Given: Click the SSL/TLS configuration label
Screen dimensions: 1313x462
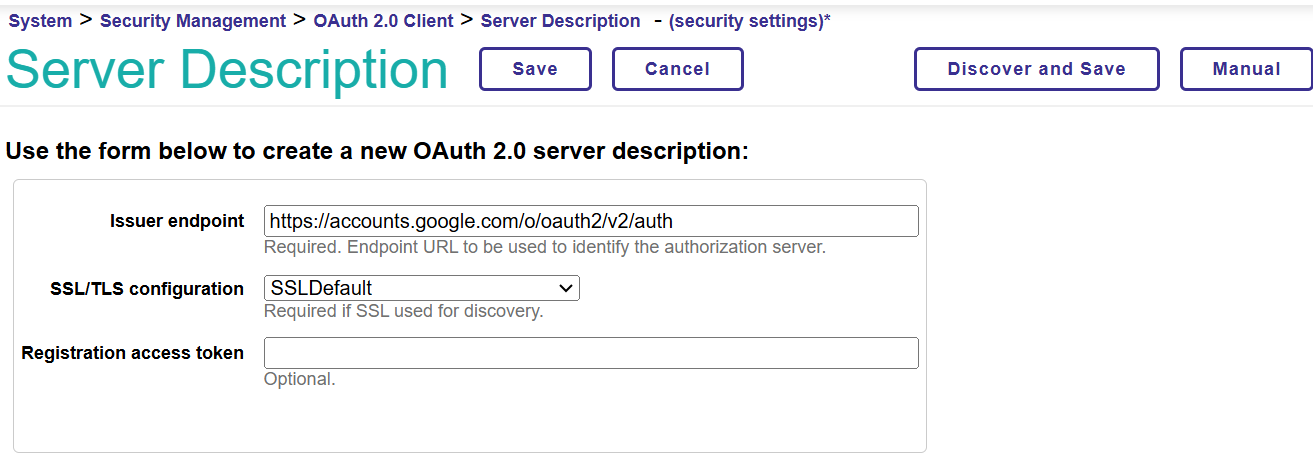Looking at the screenshot, I should tap(146, 289).
